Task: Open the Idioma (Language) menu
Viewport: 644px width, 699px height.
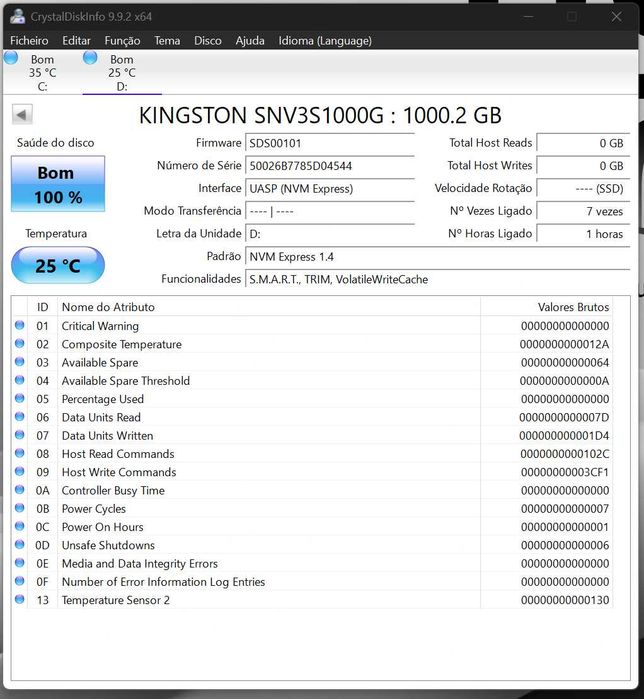Action: tap(325, 41)
